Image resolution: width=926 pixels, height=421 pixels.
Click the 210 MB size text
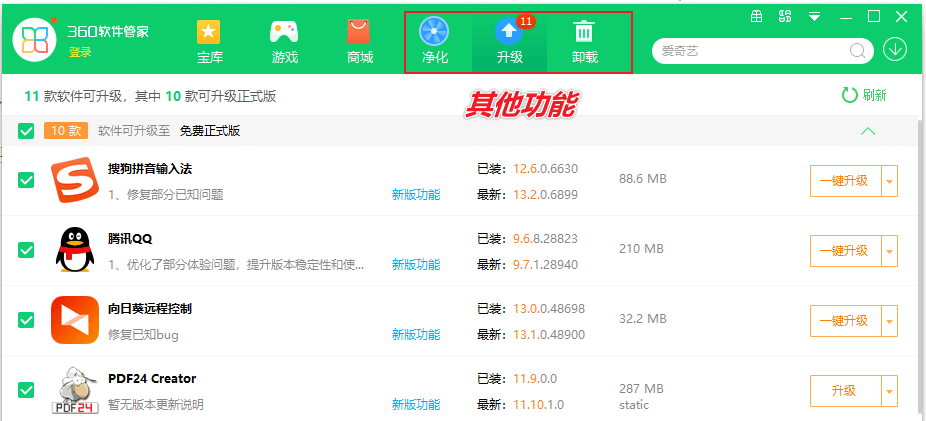coord(641,249)
